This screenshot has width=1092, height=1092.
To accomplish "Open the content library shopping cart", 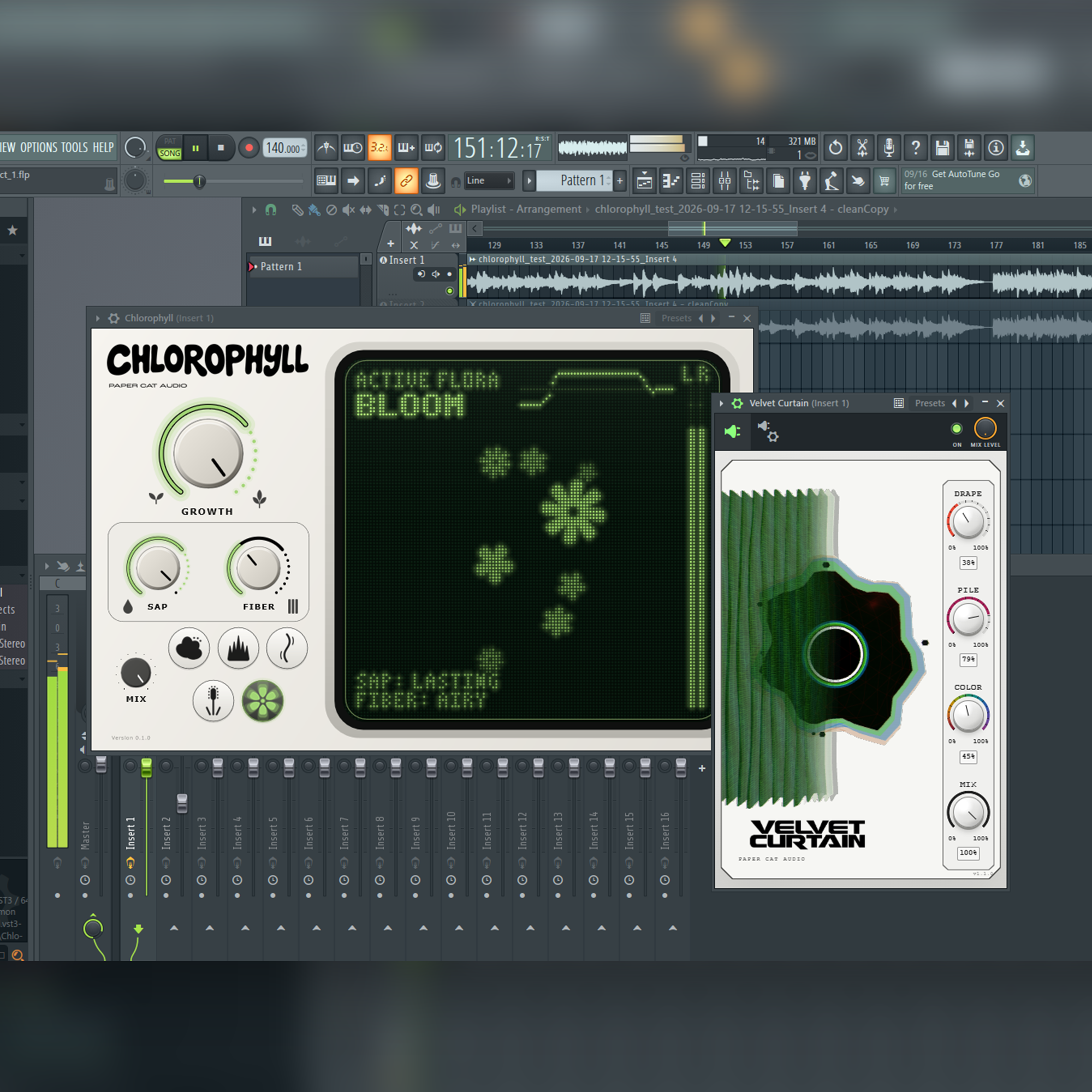I will coord(885,181).
